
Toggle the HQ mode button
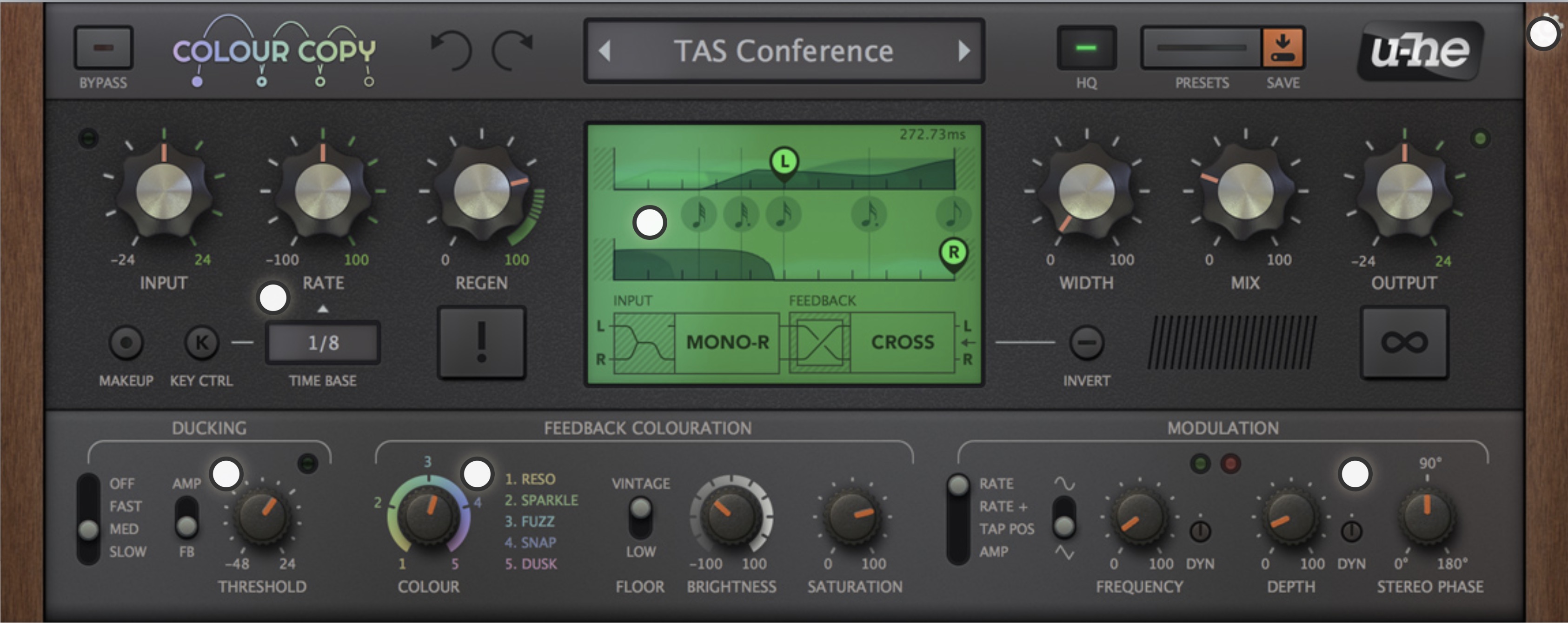pos(1086,48)
